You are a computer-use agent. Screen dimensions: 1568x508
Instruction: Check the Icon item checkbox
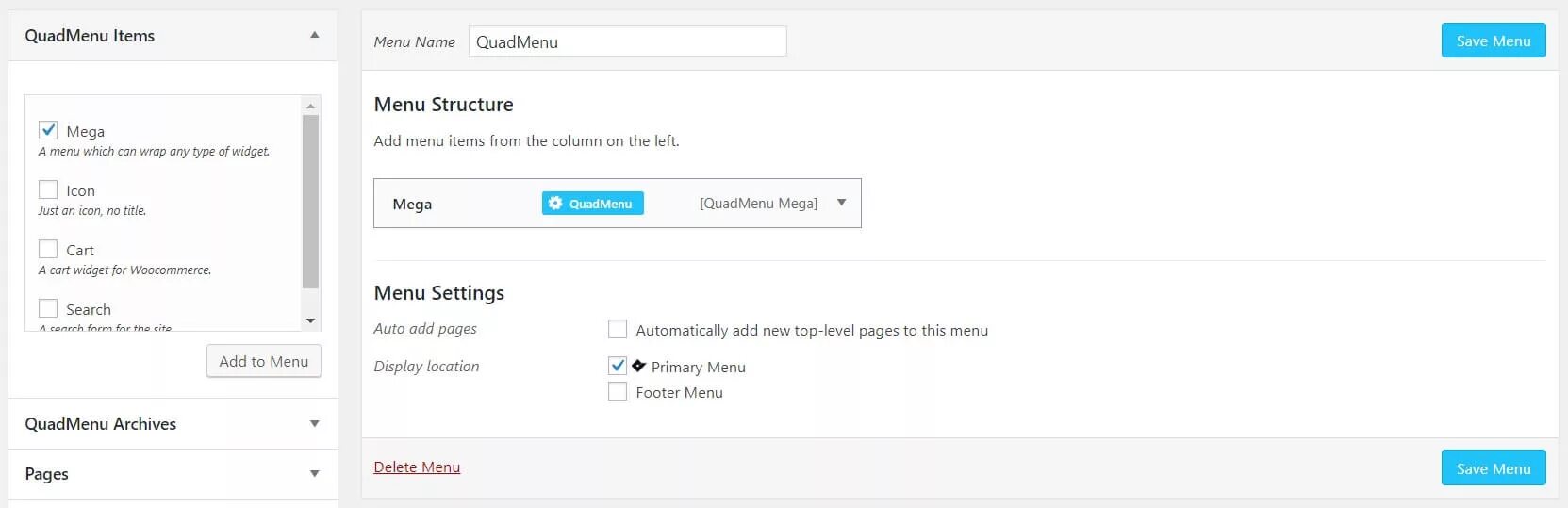[x=48, y=189]
